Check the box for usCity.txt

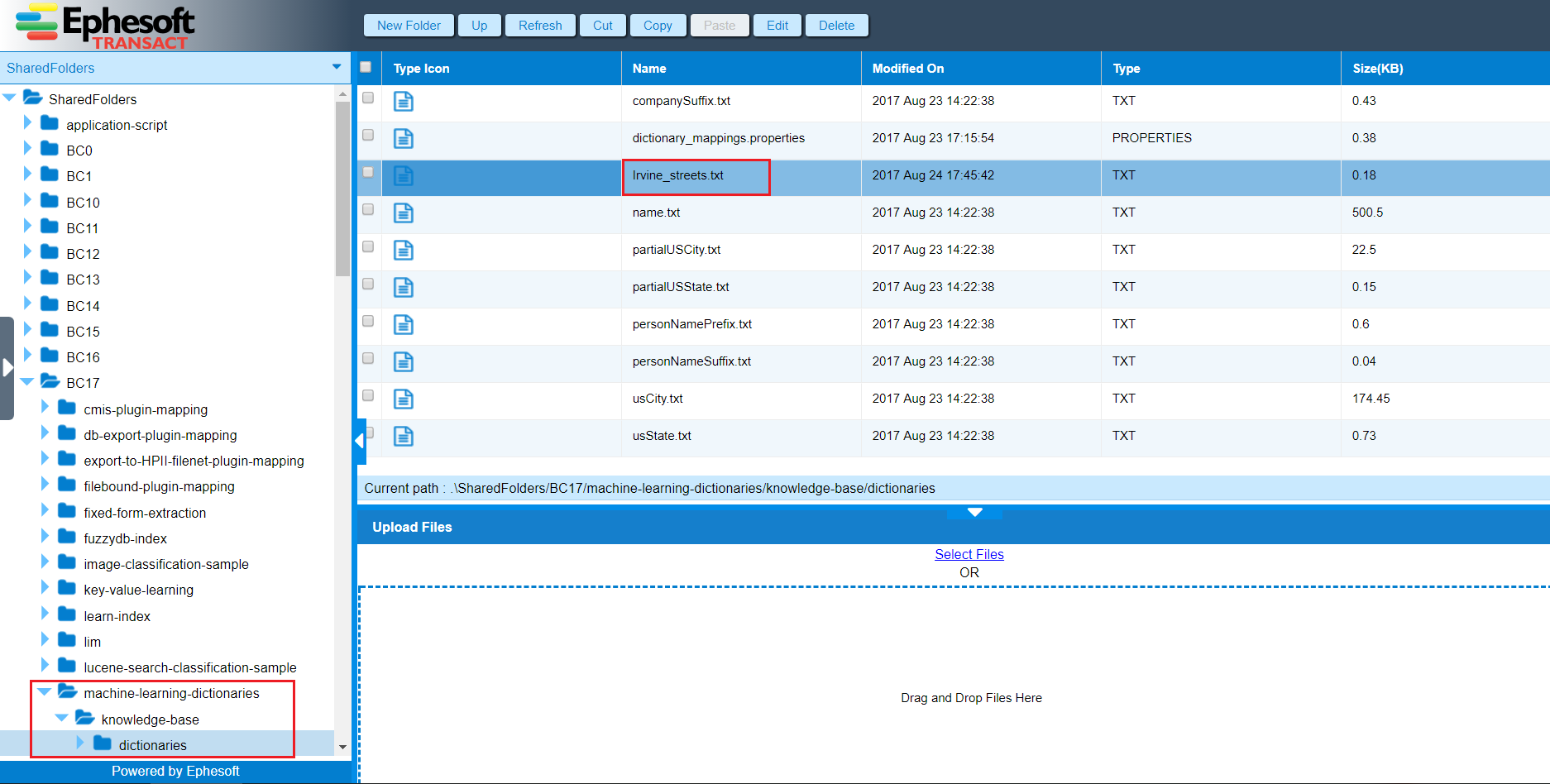[x=368, y=395]
